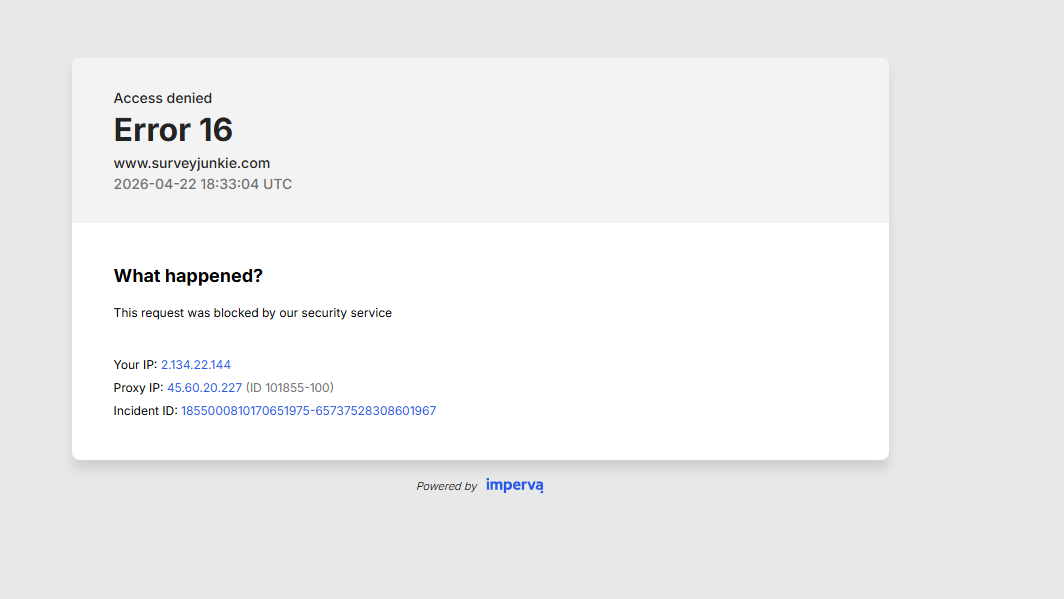Click the Incident ID: label
The width and height of the screenshot is (1064, 599).
click(x=145, y=411)
